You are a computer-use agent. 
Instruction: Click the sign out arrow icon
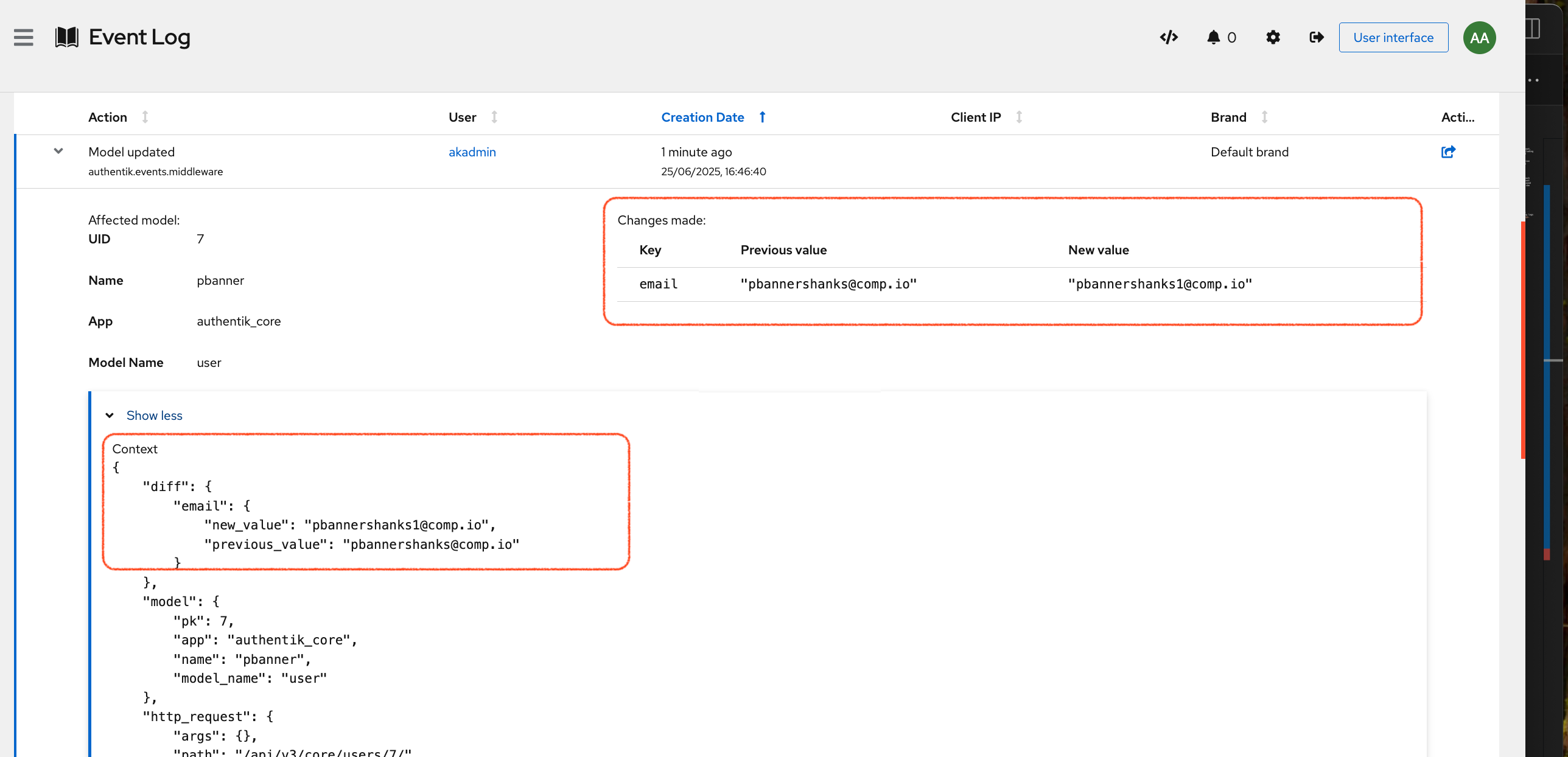point(1317,38)
